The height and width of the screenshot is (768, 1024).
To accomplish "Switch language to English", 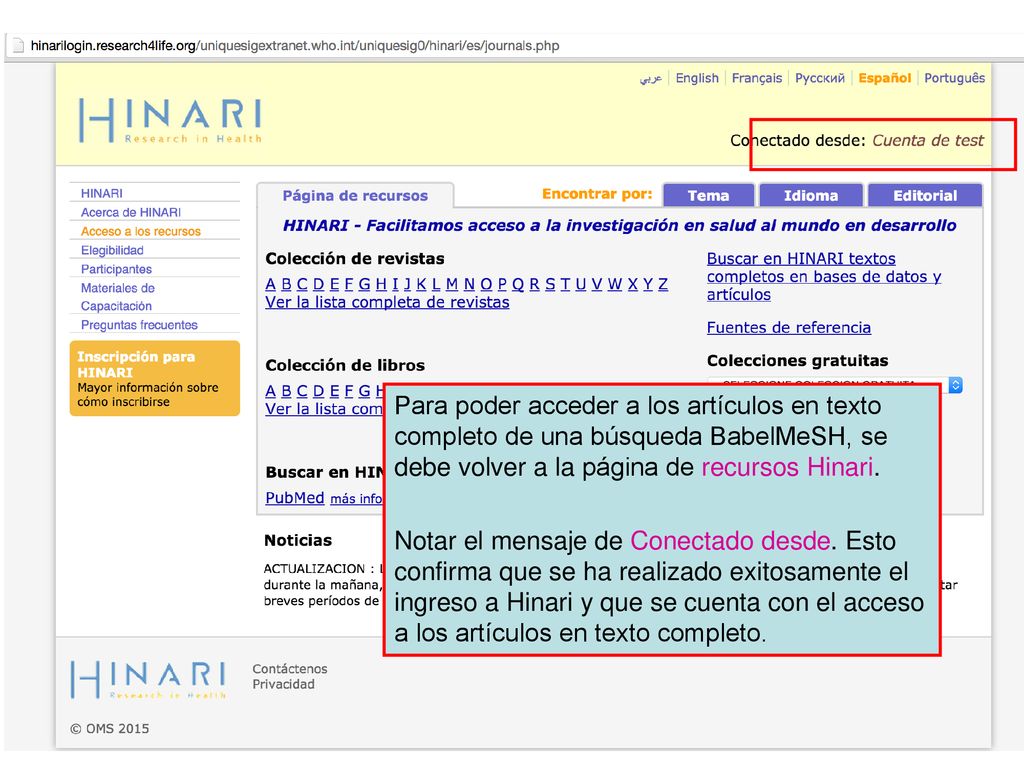I will tap(697, 78).
